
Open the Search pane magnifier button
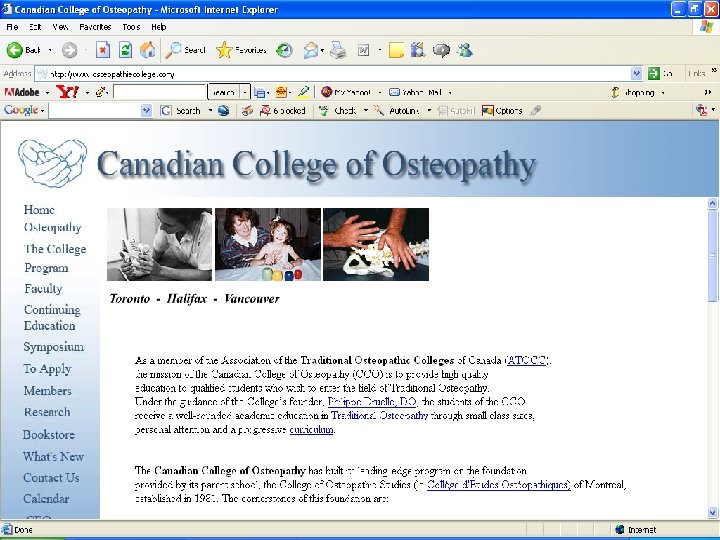[186, 50]
